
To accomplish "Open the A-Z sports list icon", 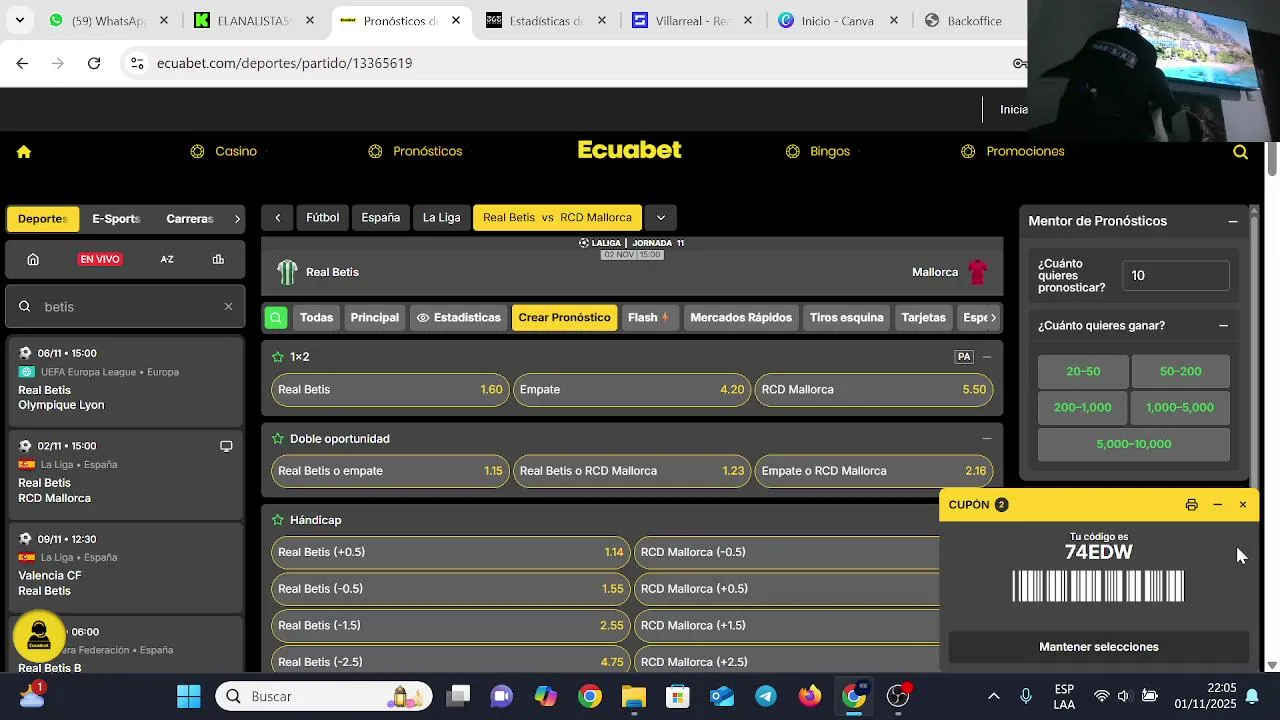I will 167,259.
